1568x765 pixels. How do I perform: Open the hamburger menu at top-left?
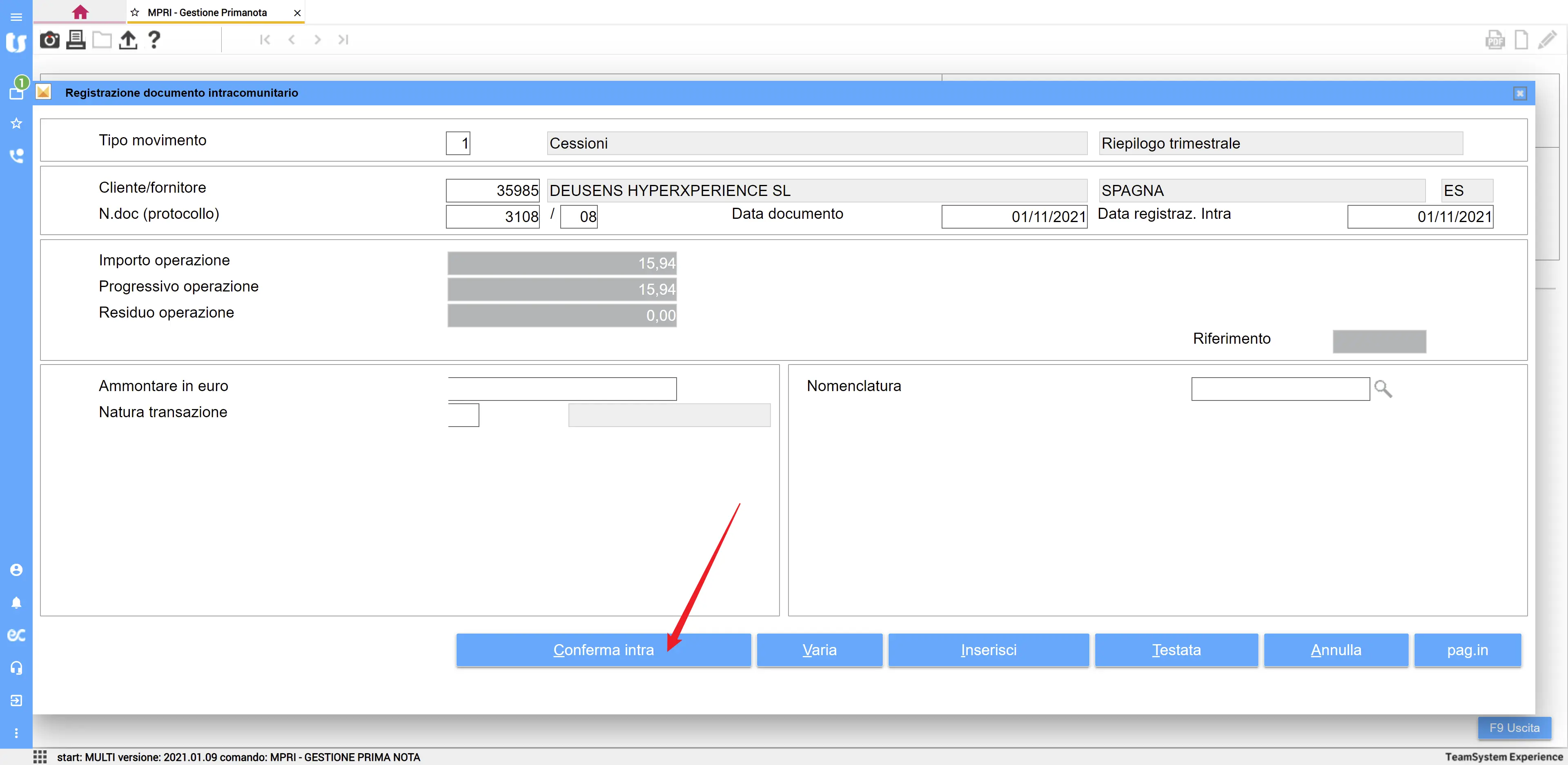[16, 16]
